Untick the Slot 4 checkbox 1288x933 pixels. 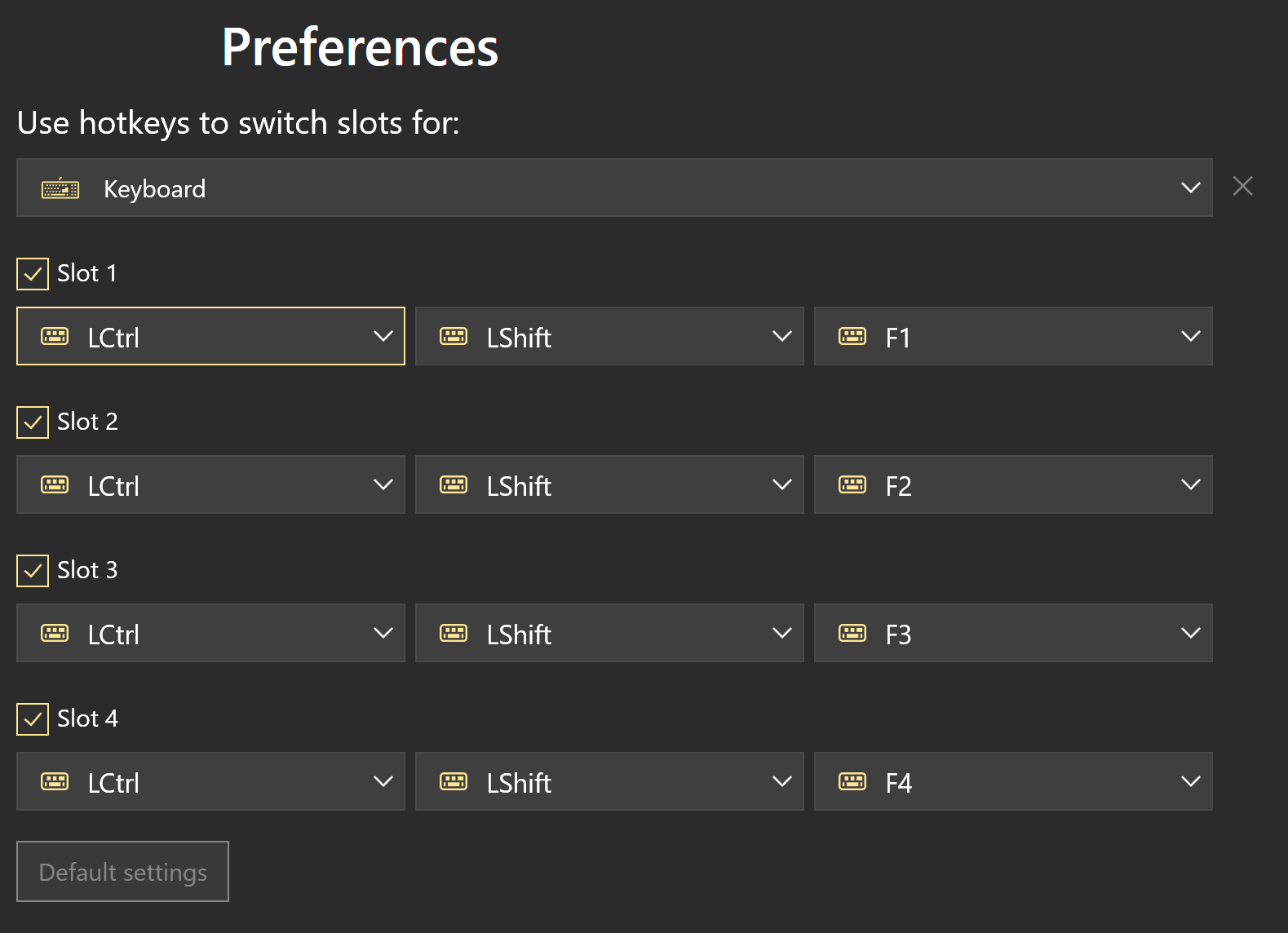coord(33,719)
